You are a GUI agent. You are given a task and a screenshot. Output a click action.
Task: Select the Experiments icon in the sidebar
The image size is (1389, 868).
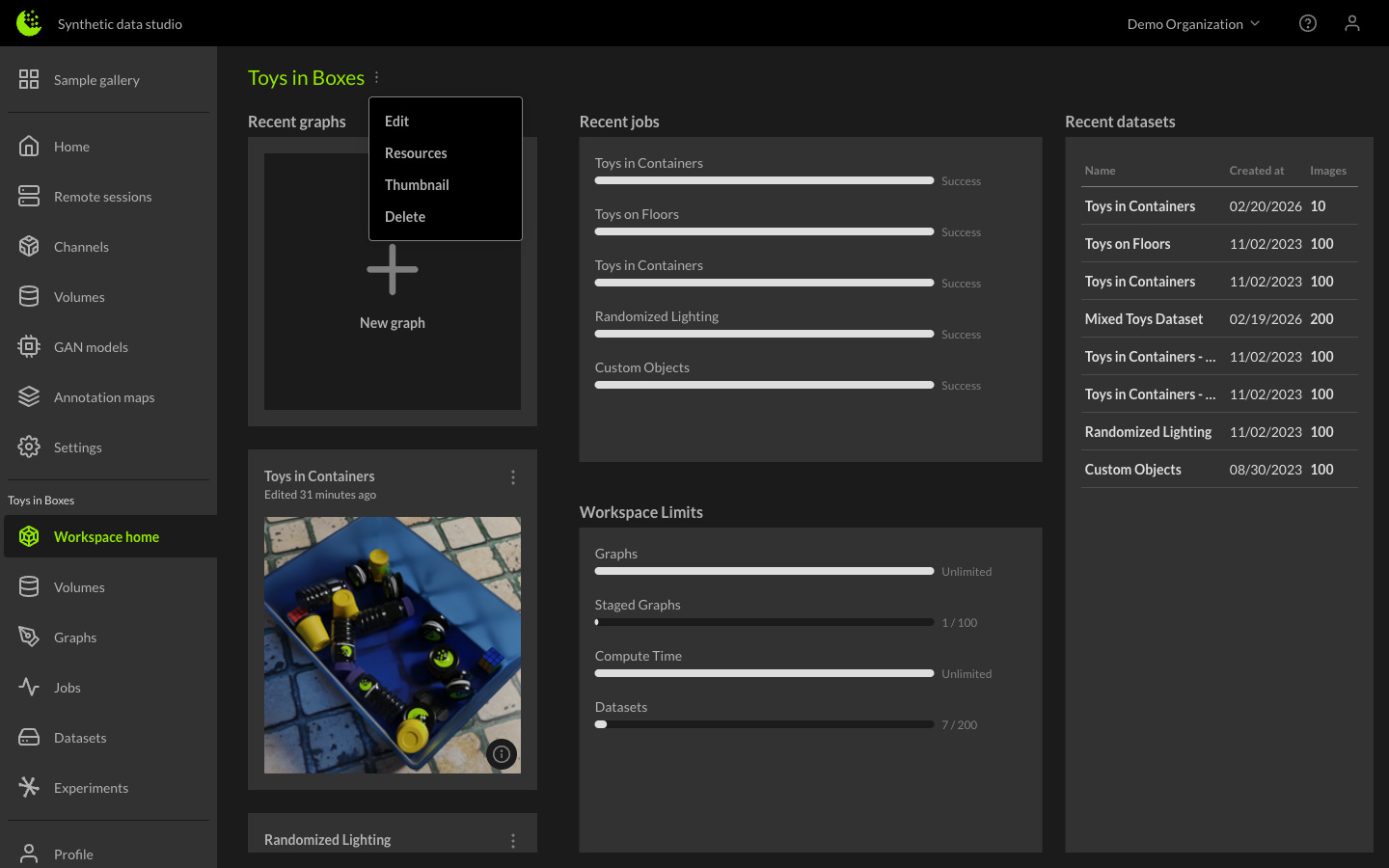pos(28,787)
